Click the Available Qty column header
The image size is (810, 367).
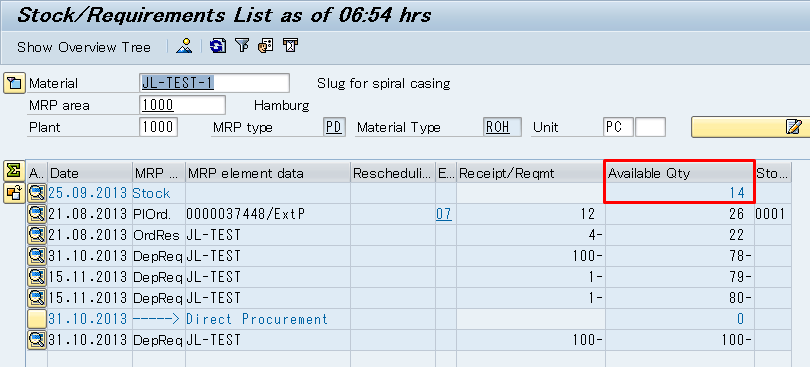coord(680,173)
